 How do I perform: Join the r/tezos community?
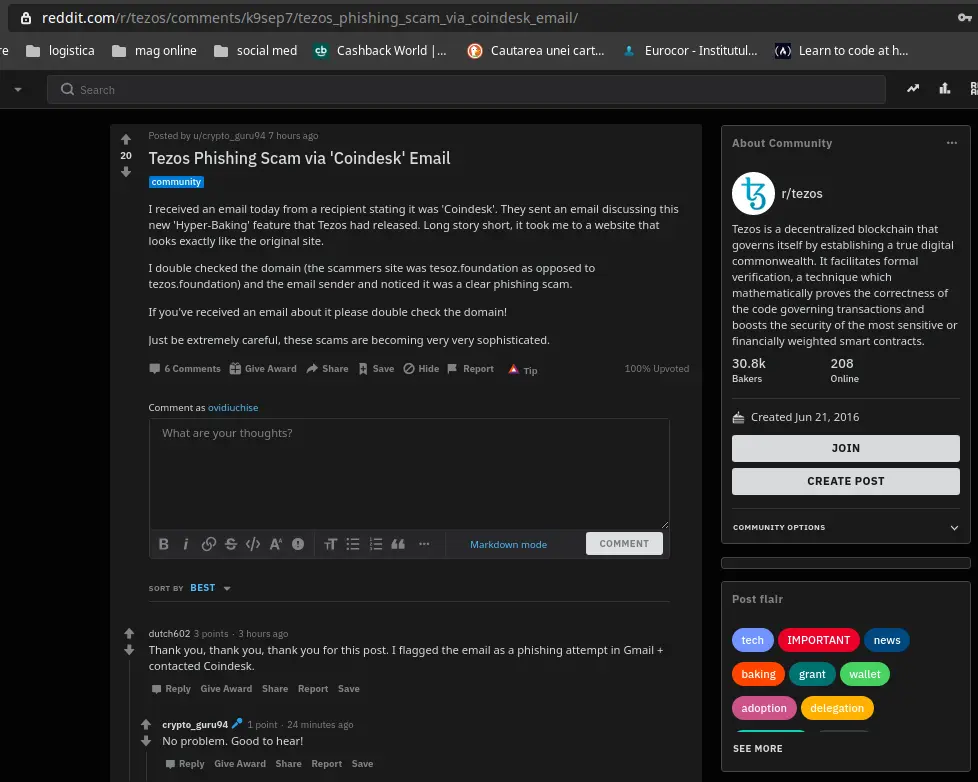[x=846, y=448]
